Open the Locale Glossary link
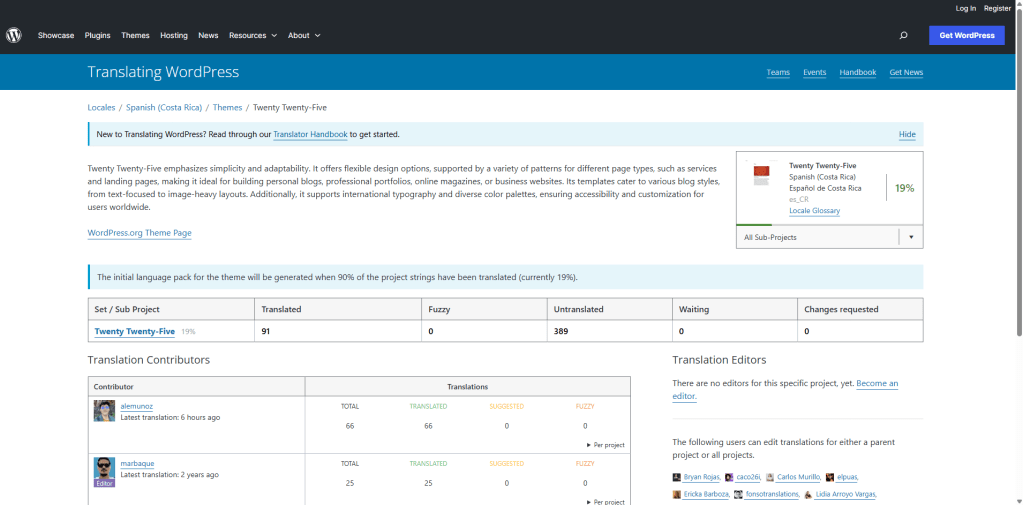1023x505 pixels. click(x=814, y=211)
